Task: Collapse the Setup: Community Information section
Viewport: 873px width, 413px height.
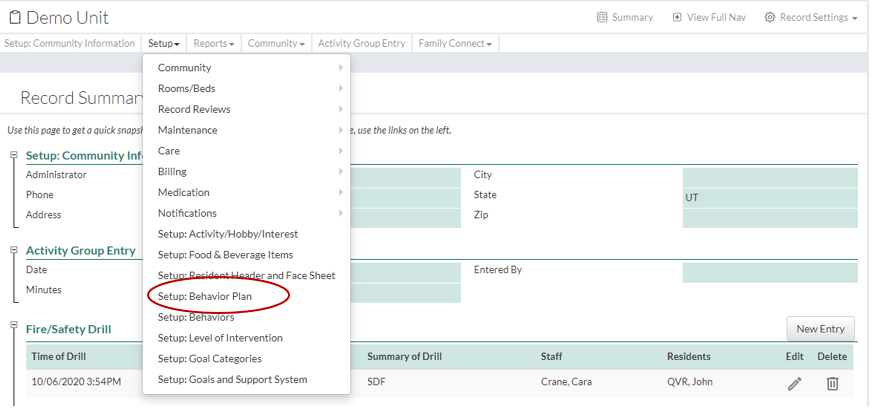Action: (x=14, y=153)
